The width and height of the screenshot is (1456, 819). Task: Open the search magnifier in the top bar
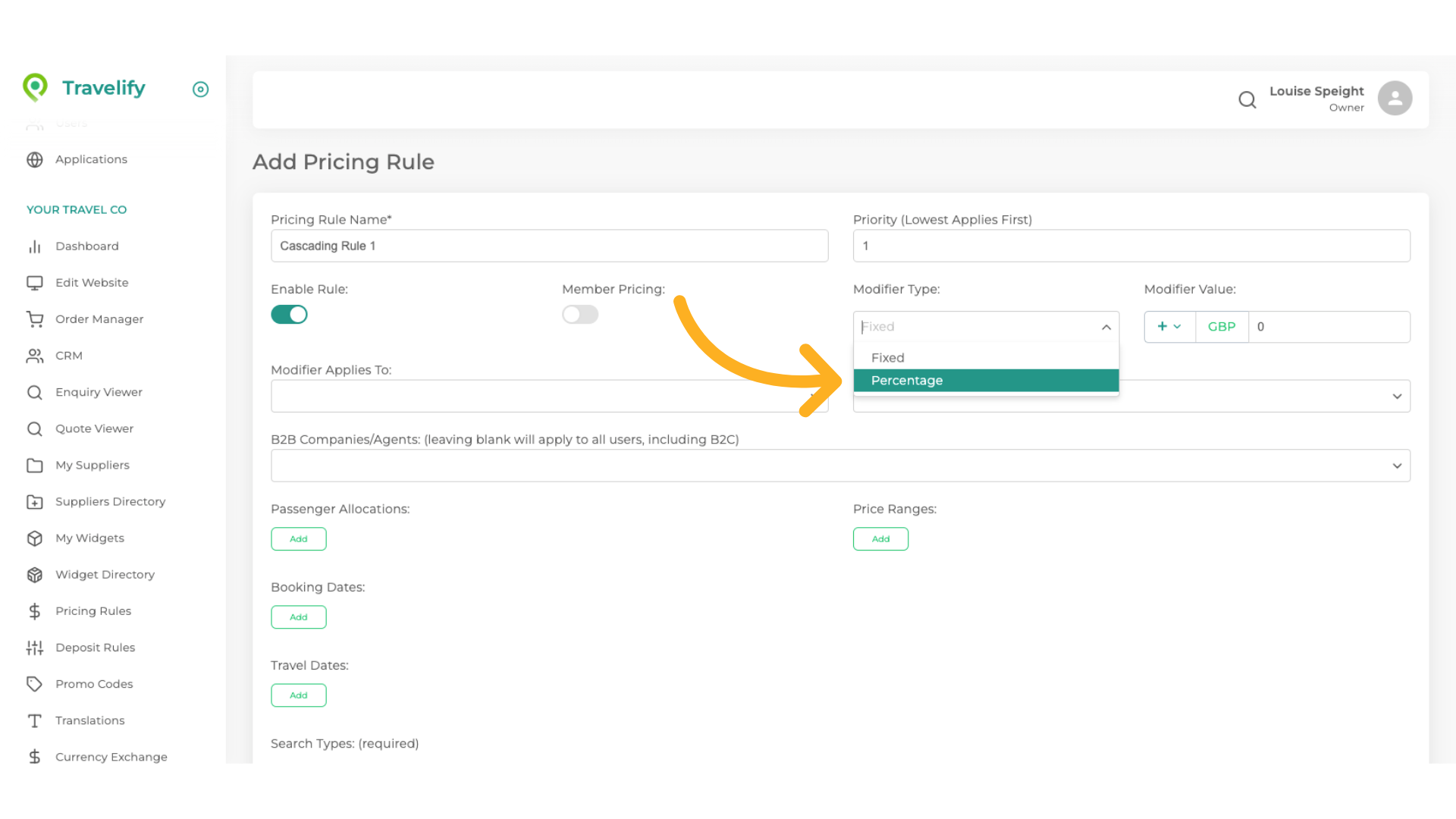1247,99
